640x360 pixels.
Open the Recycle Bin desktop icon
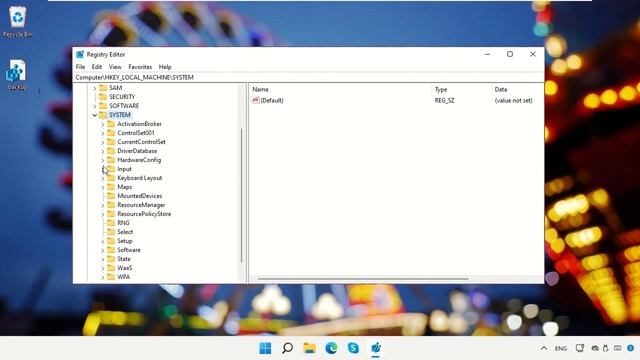pos(18,22)
